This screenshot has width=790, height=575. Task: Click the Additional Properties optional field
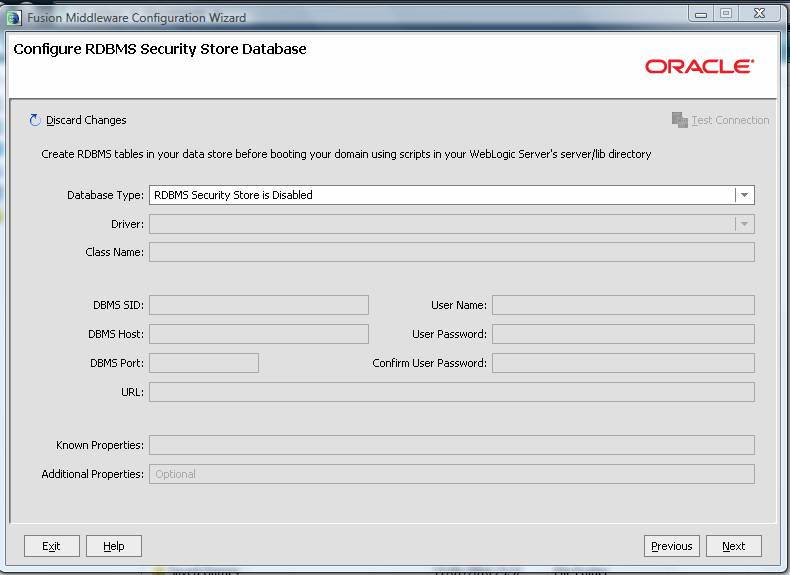pyautogui.click(x=451, y=474)
